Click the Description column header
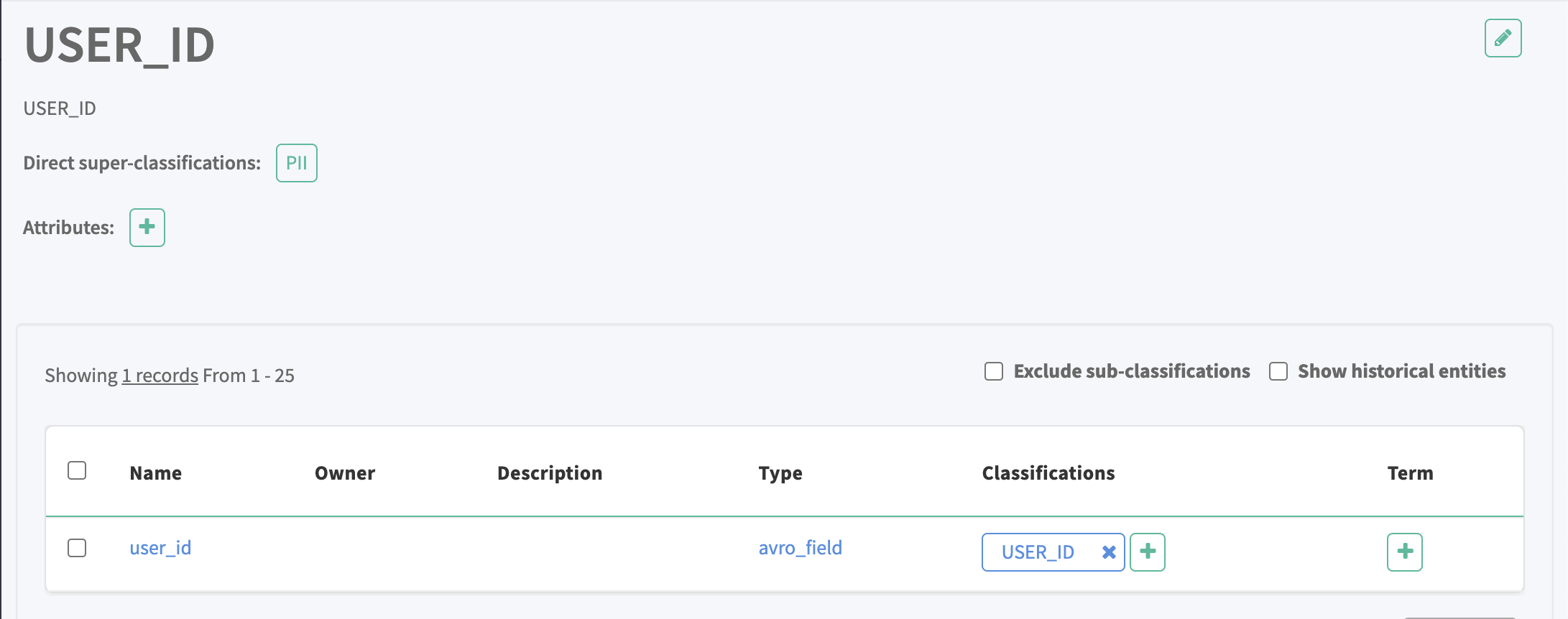 point(550,473)
